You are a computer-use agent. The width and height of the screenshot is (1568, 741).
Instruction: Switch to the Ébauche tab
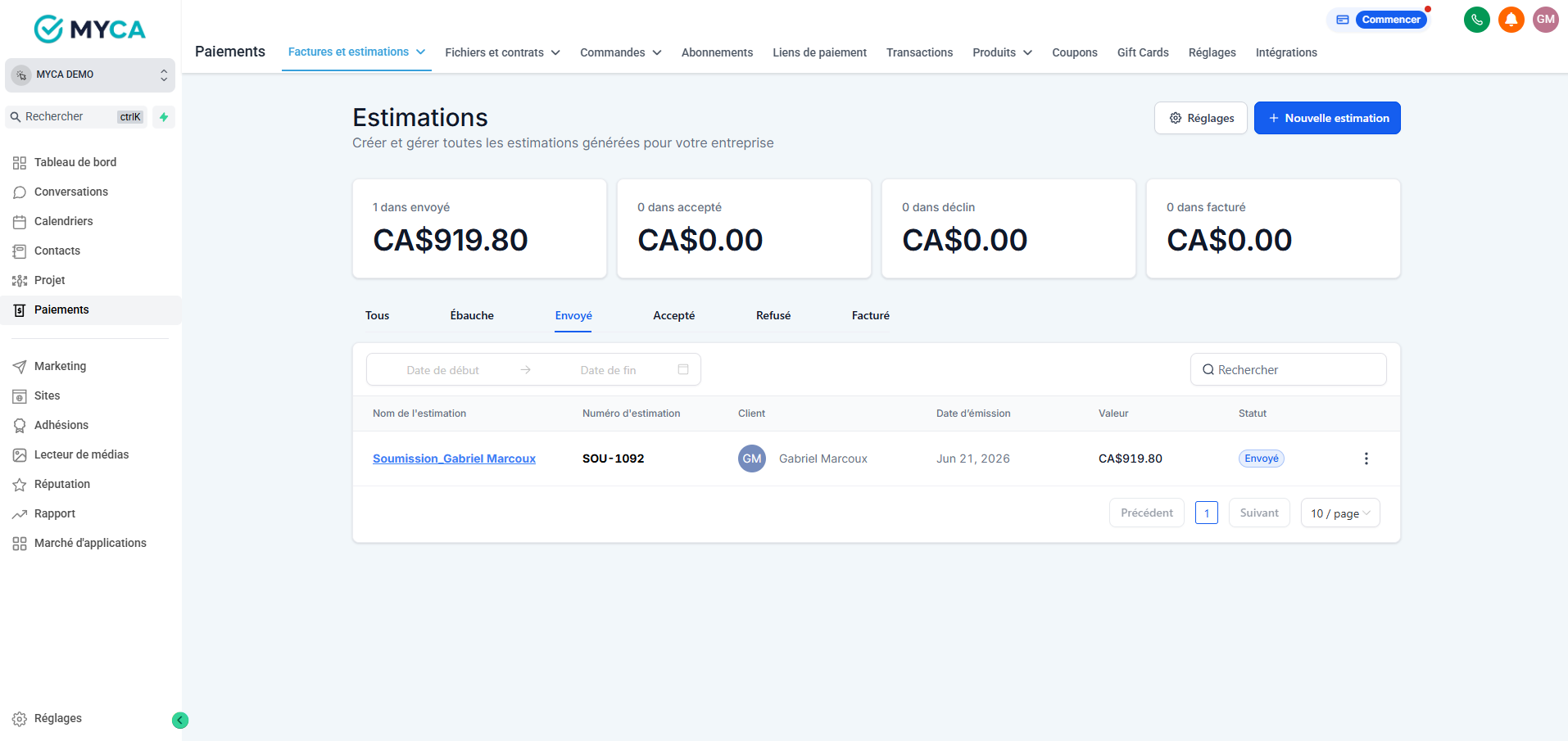(472, 315)
